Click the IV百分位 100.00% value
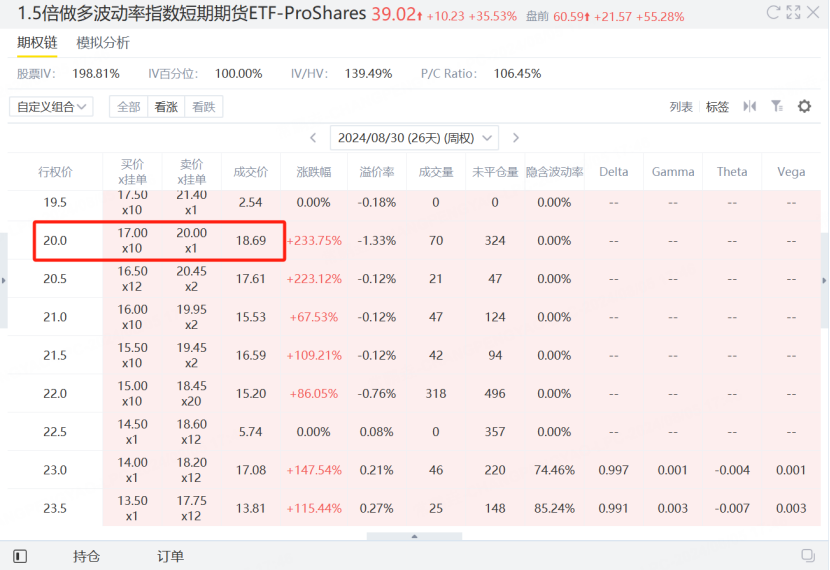 click(238, 74)
